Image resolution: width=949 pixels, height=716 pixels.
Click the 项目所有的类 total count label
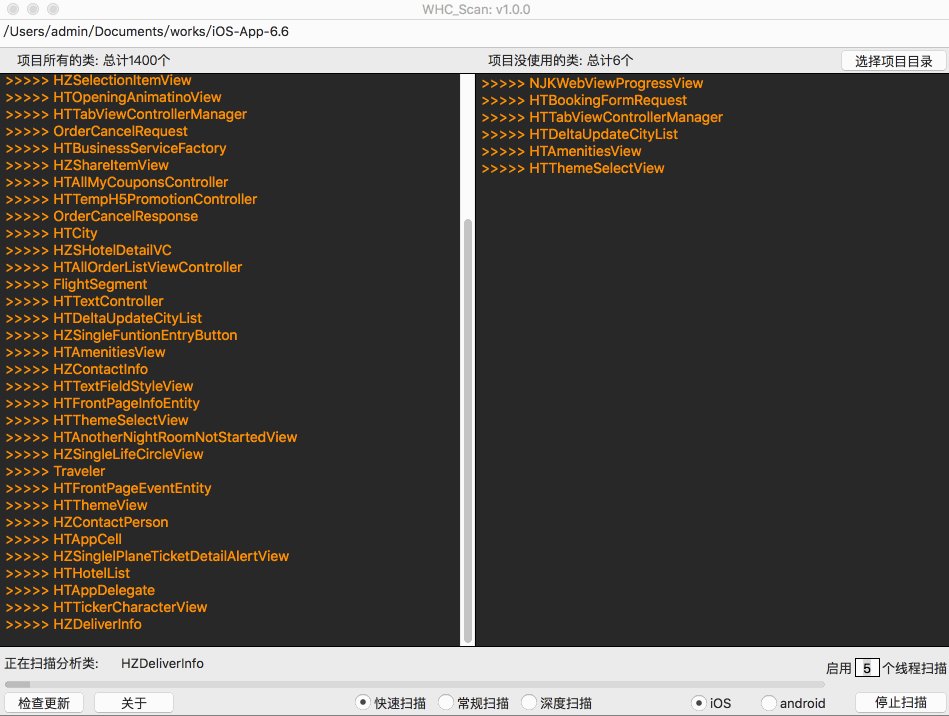(93, 61)
